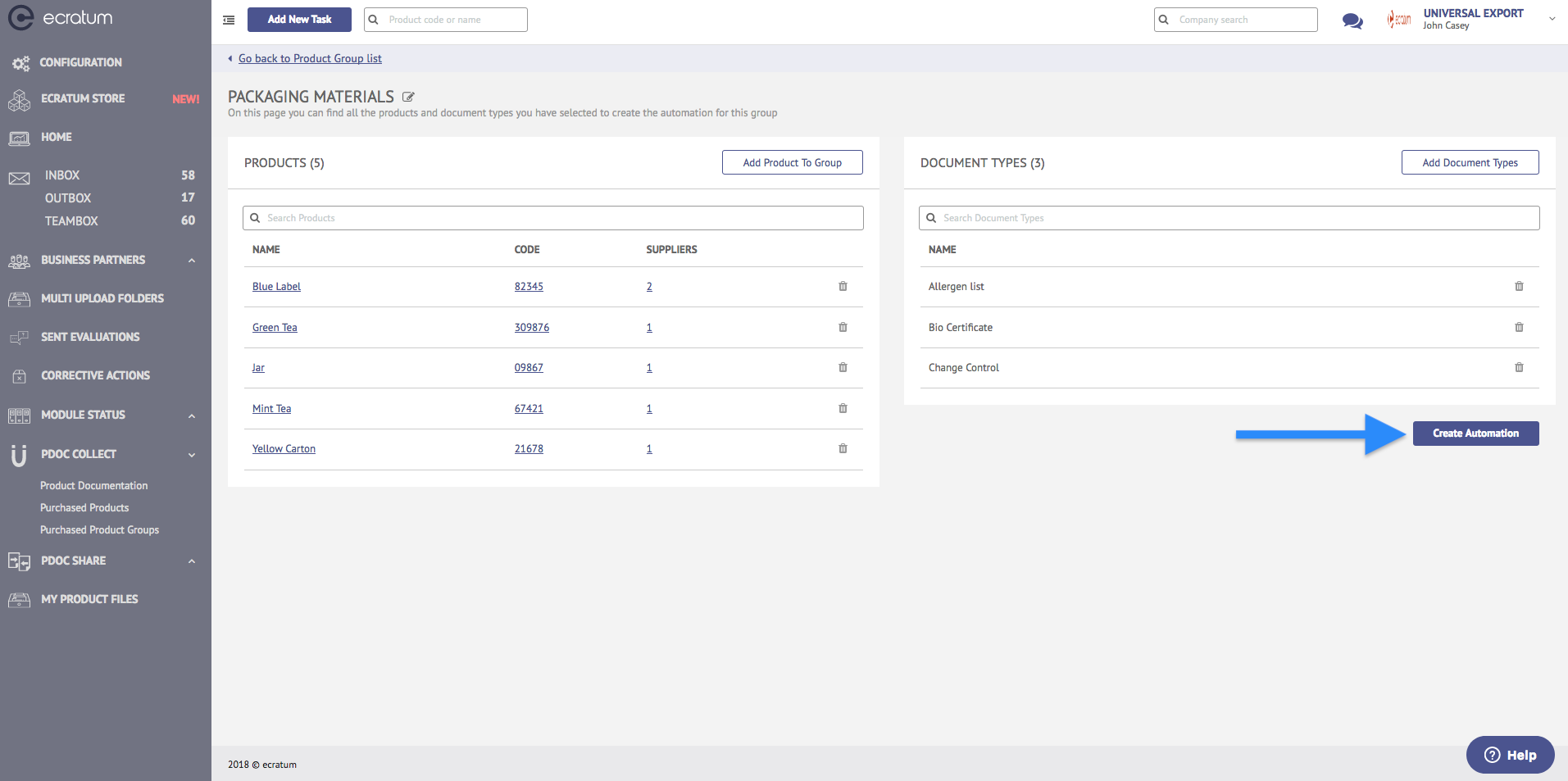1568x781 pixels.
Task: Click Add Document Types button
Action: click(x=1470, y=162)
